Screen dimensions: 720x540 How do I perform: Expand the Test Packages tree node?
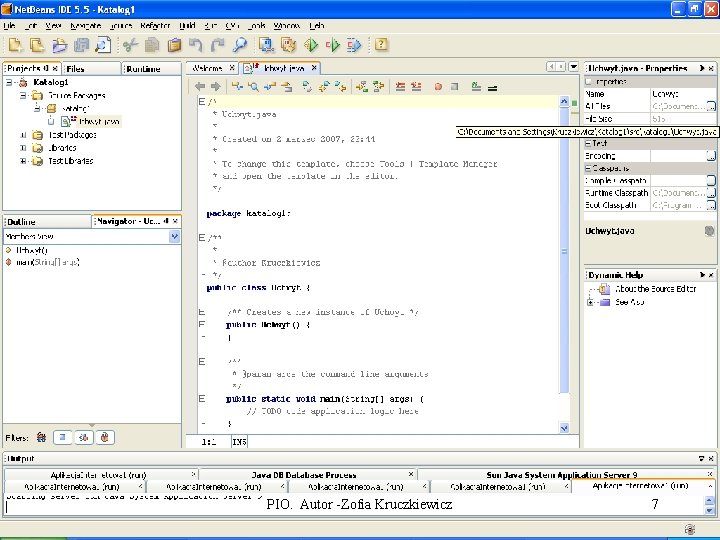coord(23,134)
